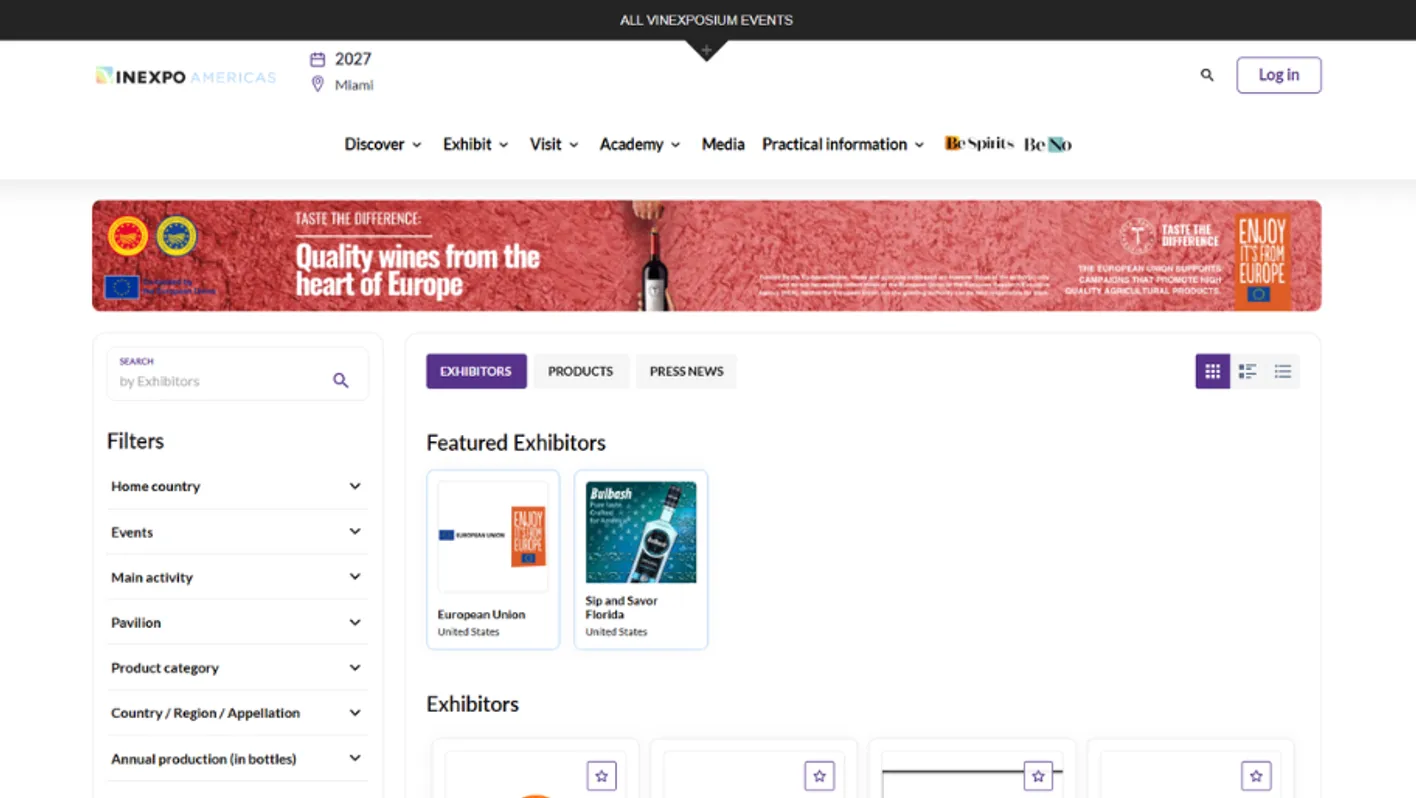Submit exhibitor search with the purple magnifier
Image resolution: width=1416 pixels, height=798 pixels.
(x=341, y=381)
